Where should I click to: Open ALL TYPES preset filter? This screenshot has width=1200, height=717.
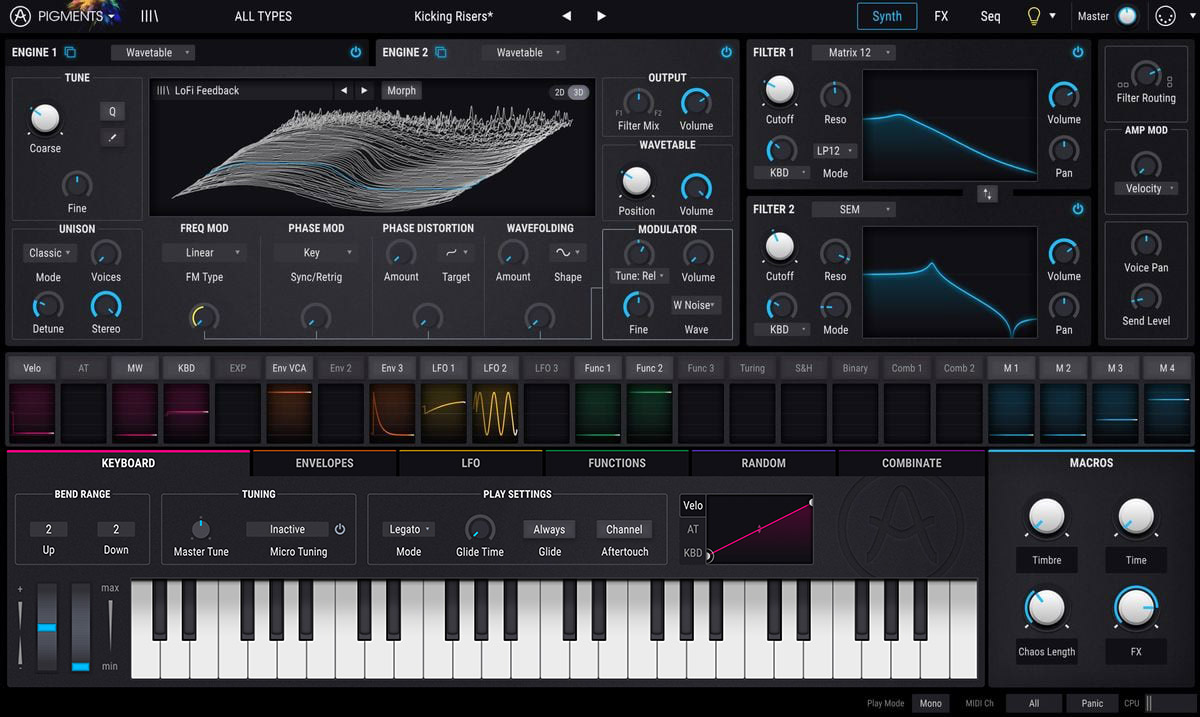[x=263, y=16]
